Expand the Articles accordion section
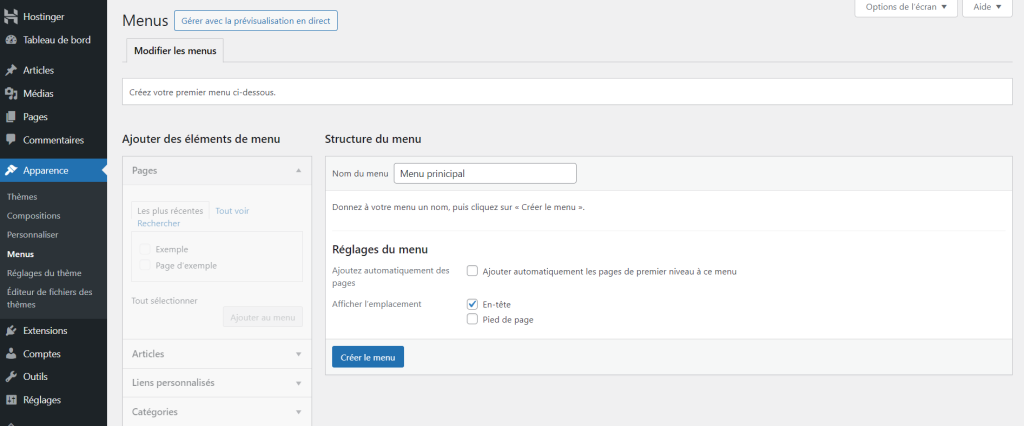The image size is (1024, 426). [x=216, y=354]
